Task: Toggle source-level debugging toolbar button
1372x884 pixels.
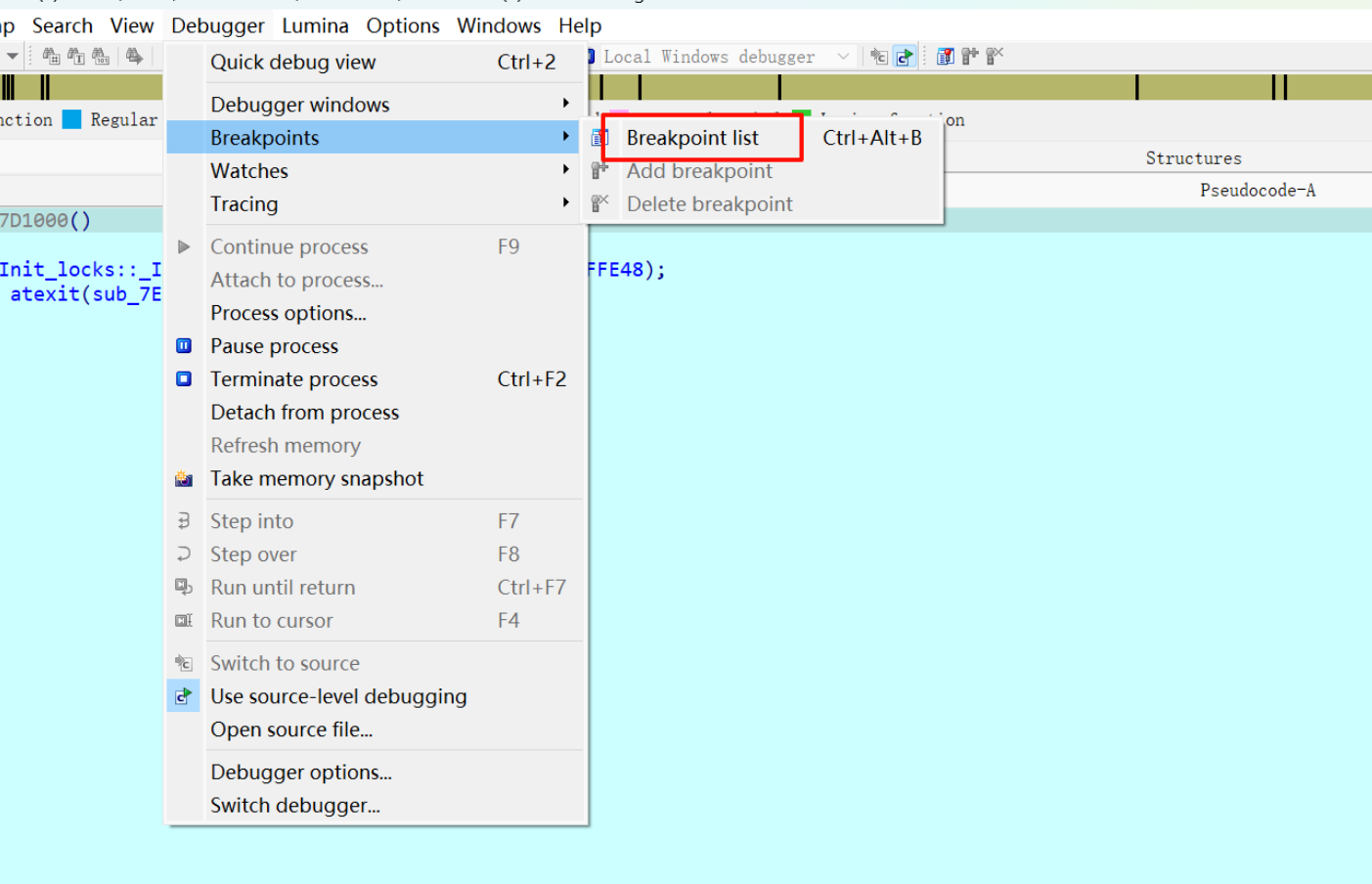Action: tap(905, 57)
